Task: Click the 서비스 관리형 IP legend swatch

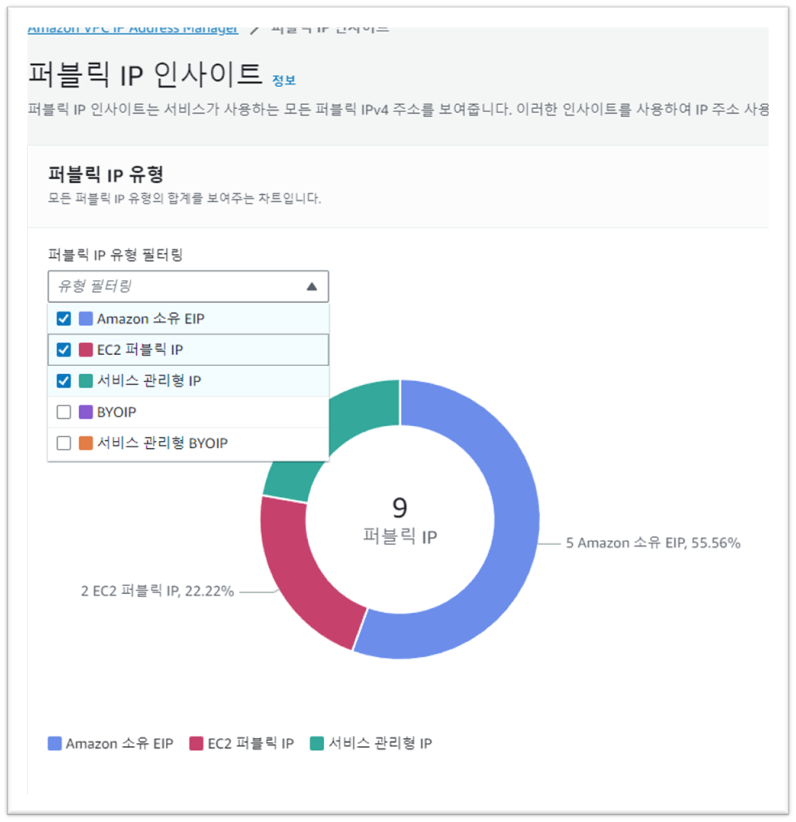Action: click(317, 743)
